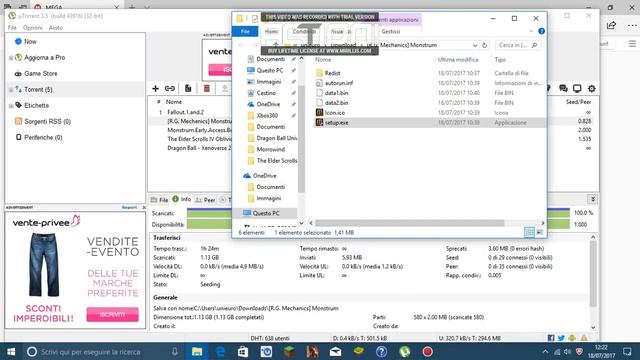Select the Redist folder
Viewport: 640px width, 360px height.
332,73
